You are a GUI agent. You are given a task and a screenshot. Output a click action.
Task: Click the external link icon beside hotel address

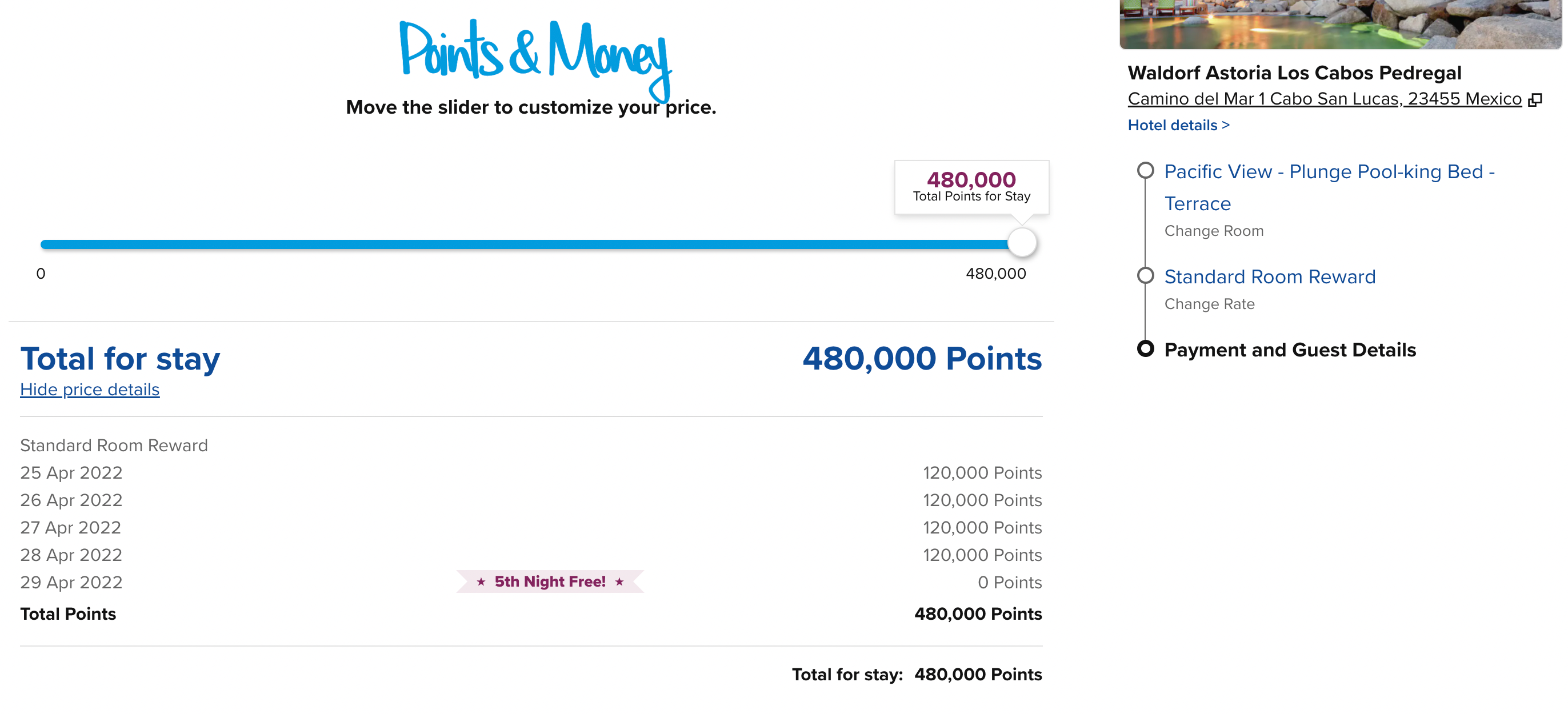(1535, 100)
